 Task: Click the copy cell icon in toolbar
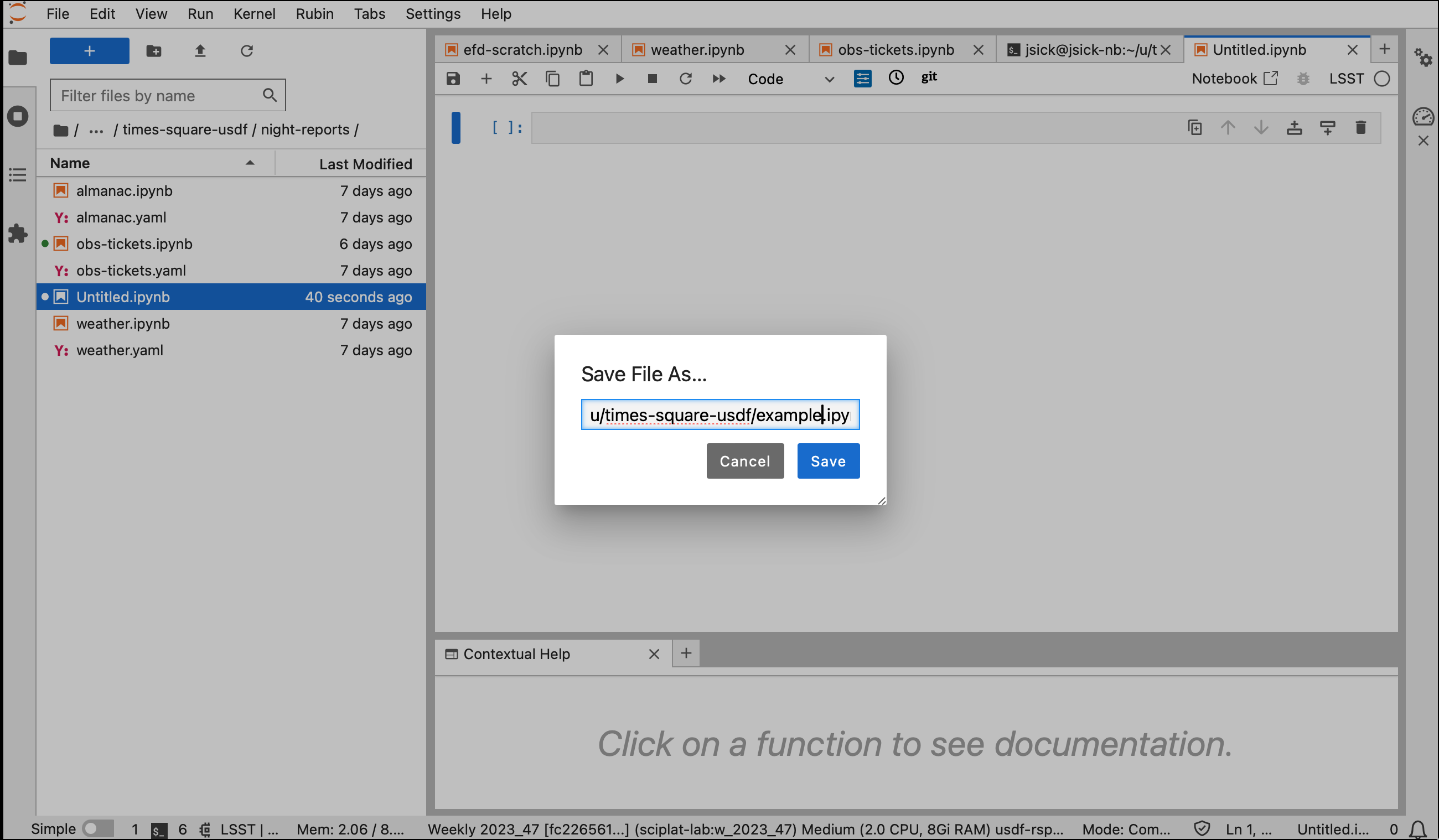[552, 79]
